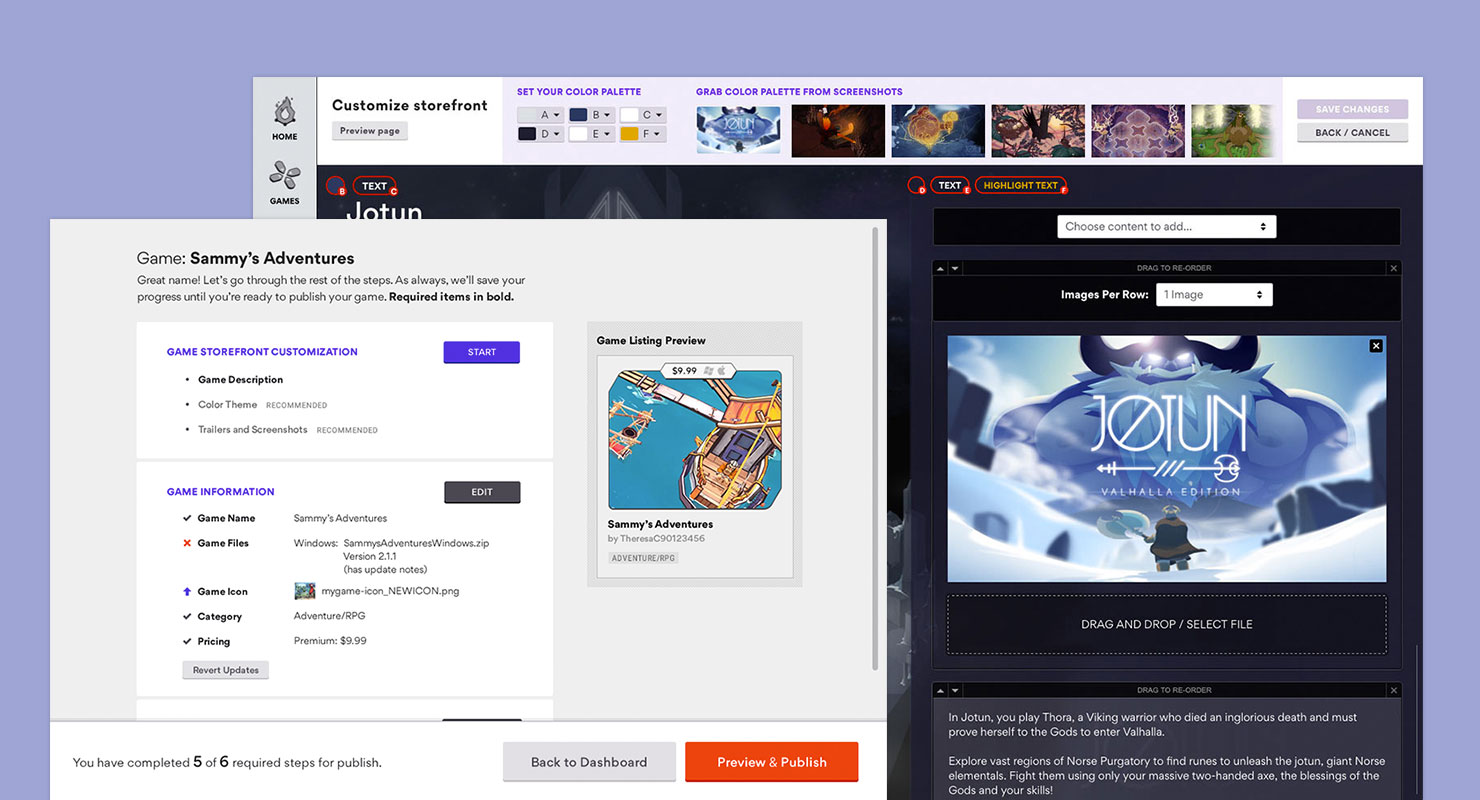Grab palette from the glowing orb screenshot

click(x=938, y=131)
